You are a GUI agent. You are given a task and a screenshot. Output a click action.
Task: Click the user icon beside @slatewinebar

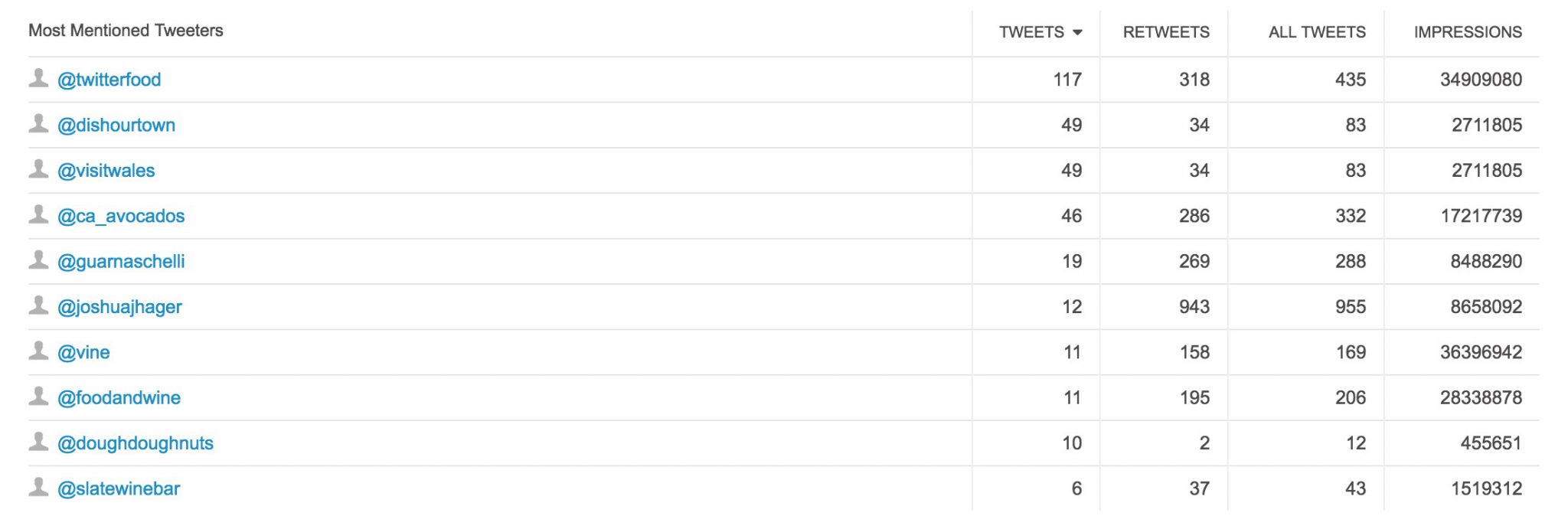click(38, 487)
